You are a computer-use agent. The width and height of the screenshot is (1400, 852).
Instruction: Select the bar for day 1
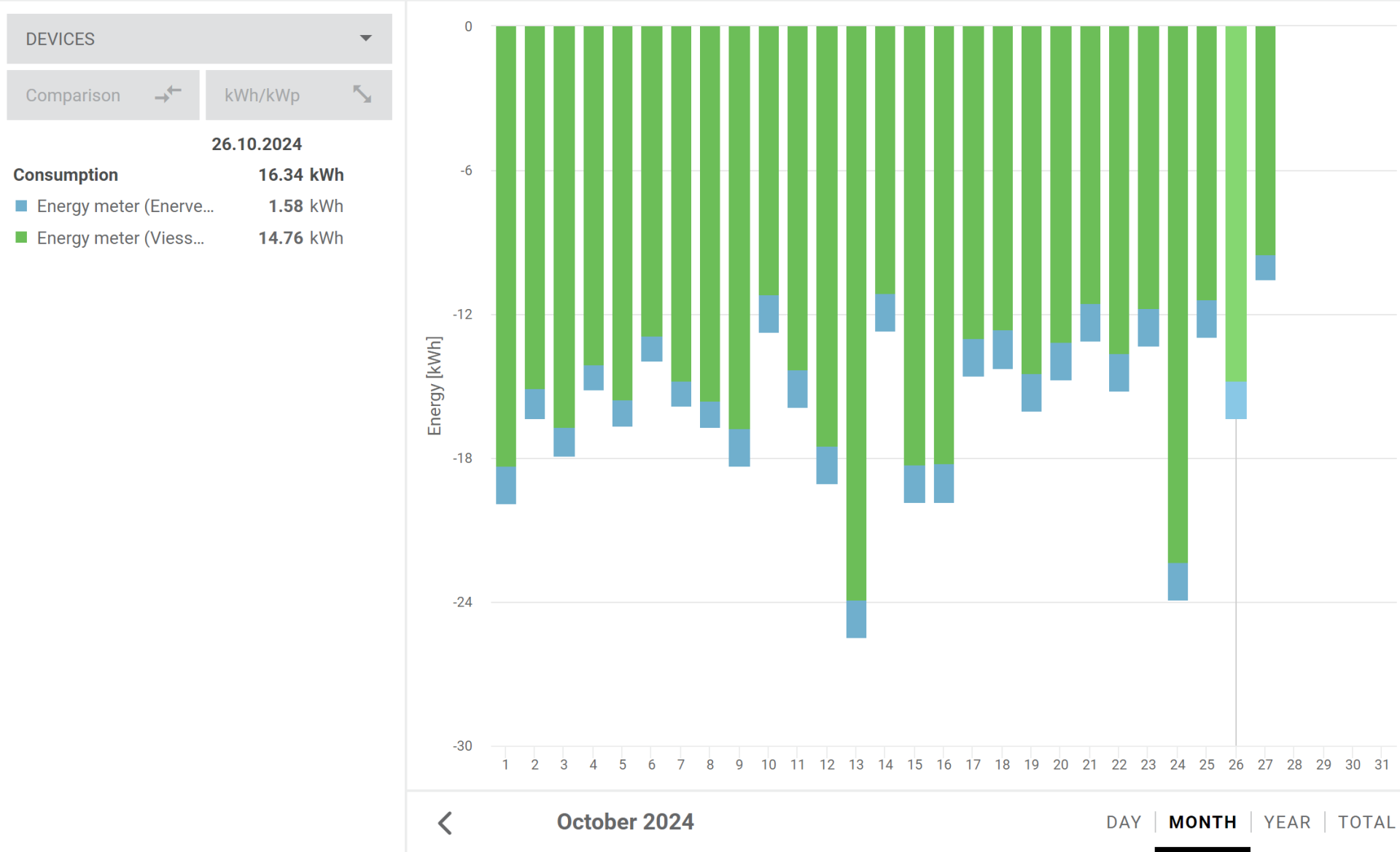tap(506, 265)
